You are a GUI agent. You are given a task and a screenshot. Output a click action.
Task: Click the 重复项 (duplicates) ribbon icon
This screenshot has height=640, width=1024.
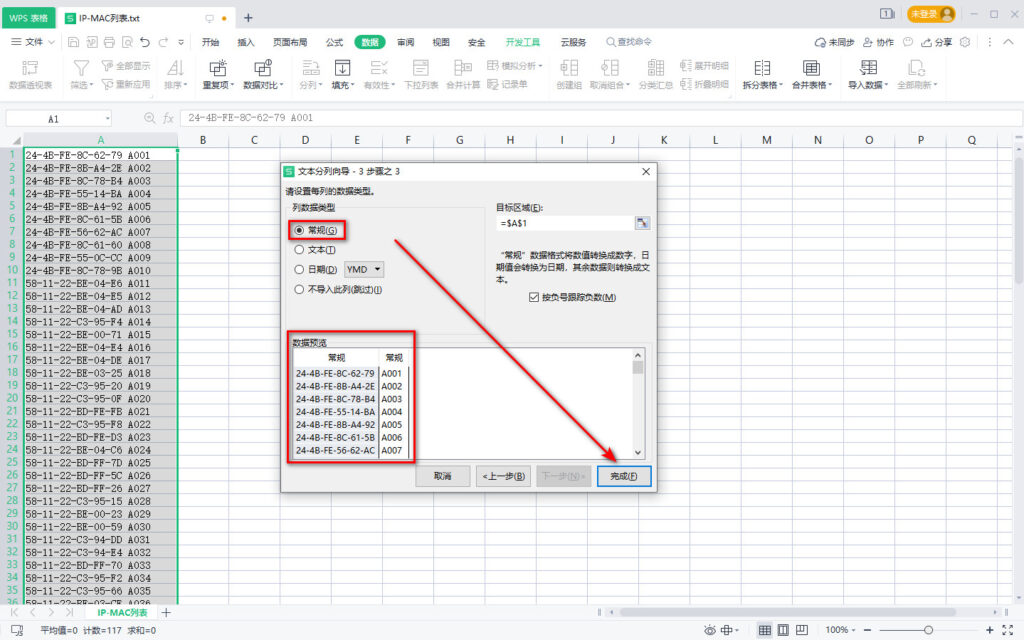pos(217,68)
